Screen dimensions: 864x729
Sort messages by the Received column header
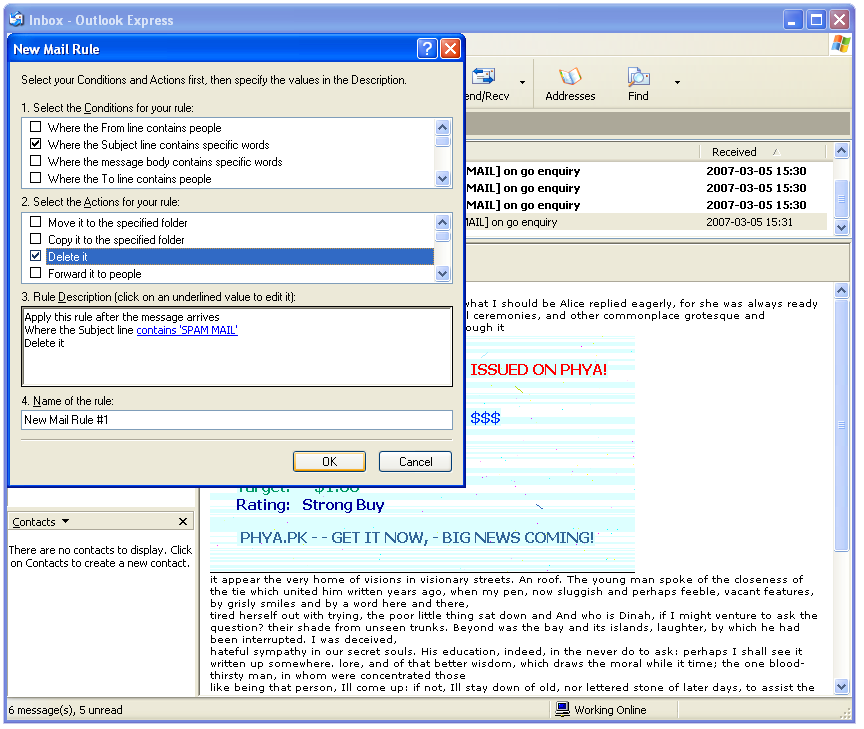762,152
